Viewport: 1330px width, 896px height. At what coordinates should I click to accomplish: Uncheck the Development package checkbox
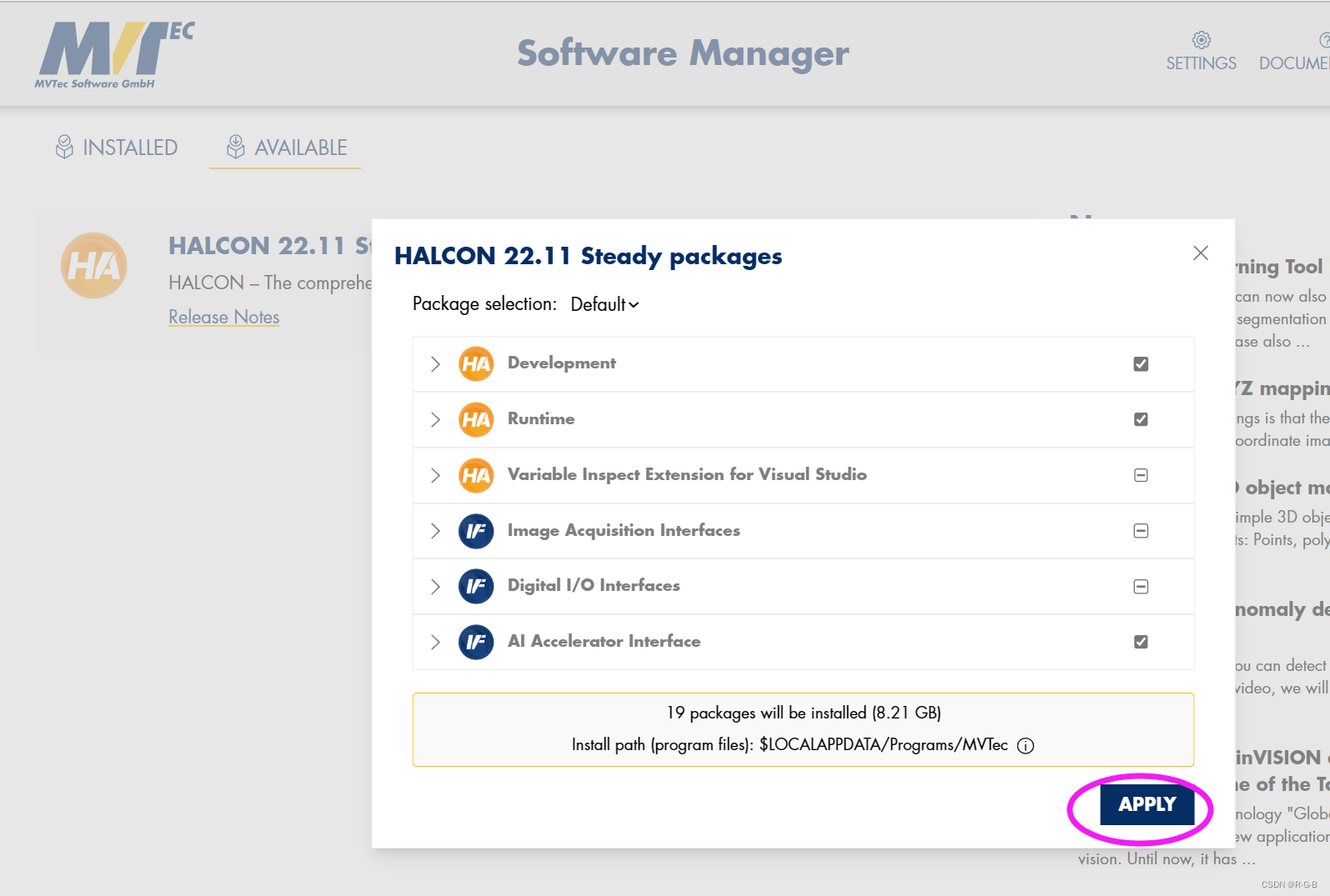pos(1141,363)
